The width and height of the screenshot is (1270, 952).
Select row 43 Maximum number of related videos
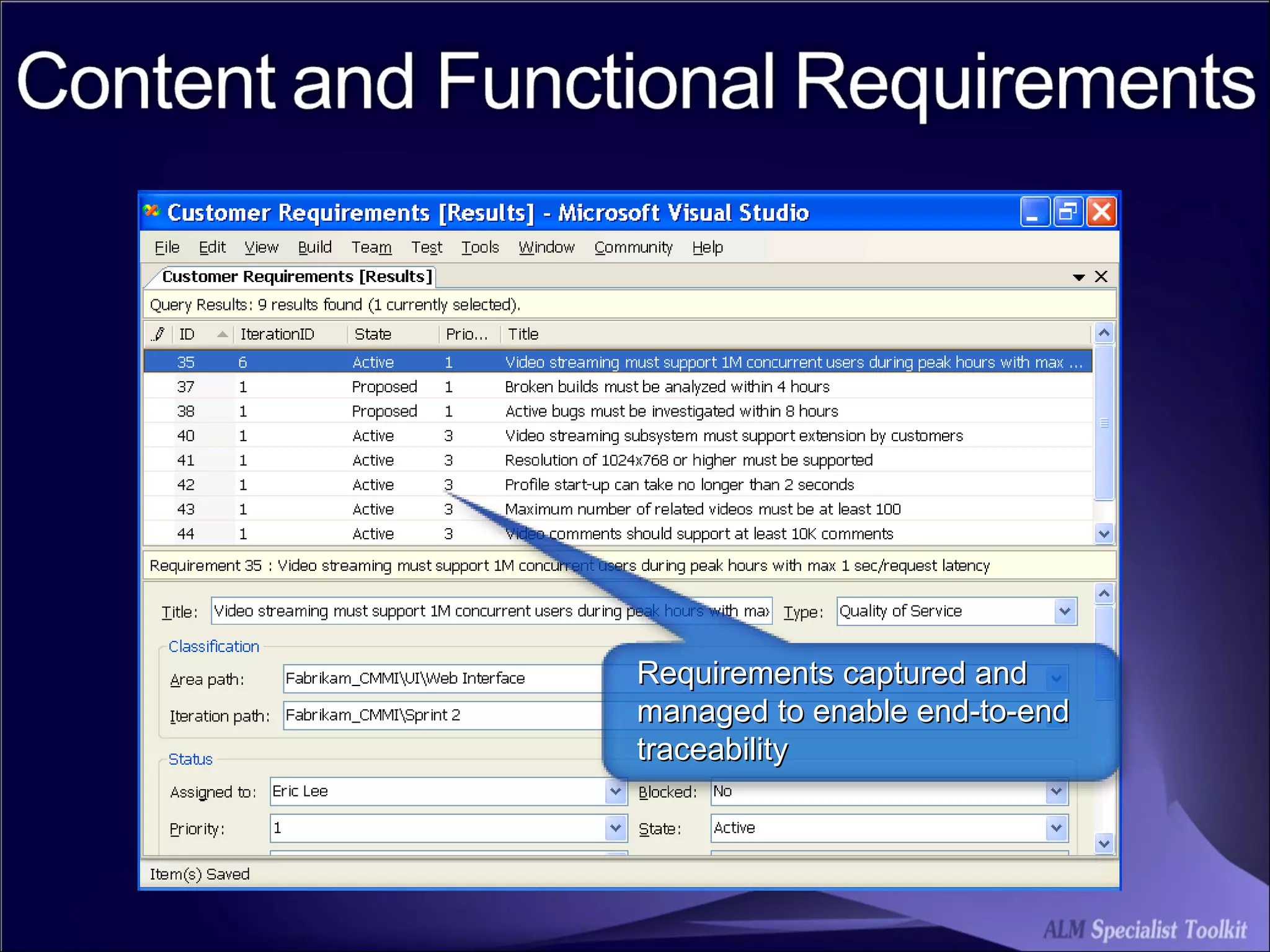point(618,509)
